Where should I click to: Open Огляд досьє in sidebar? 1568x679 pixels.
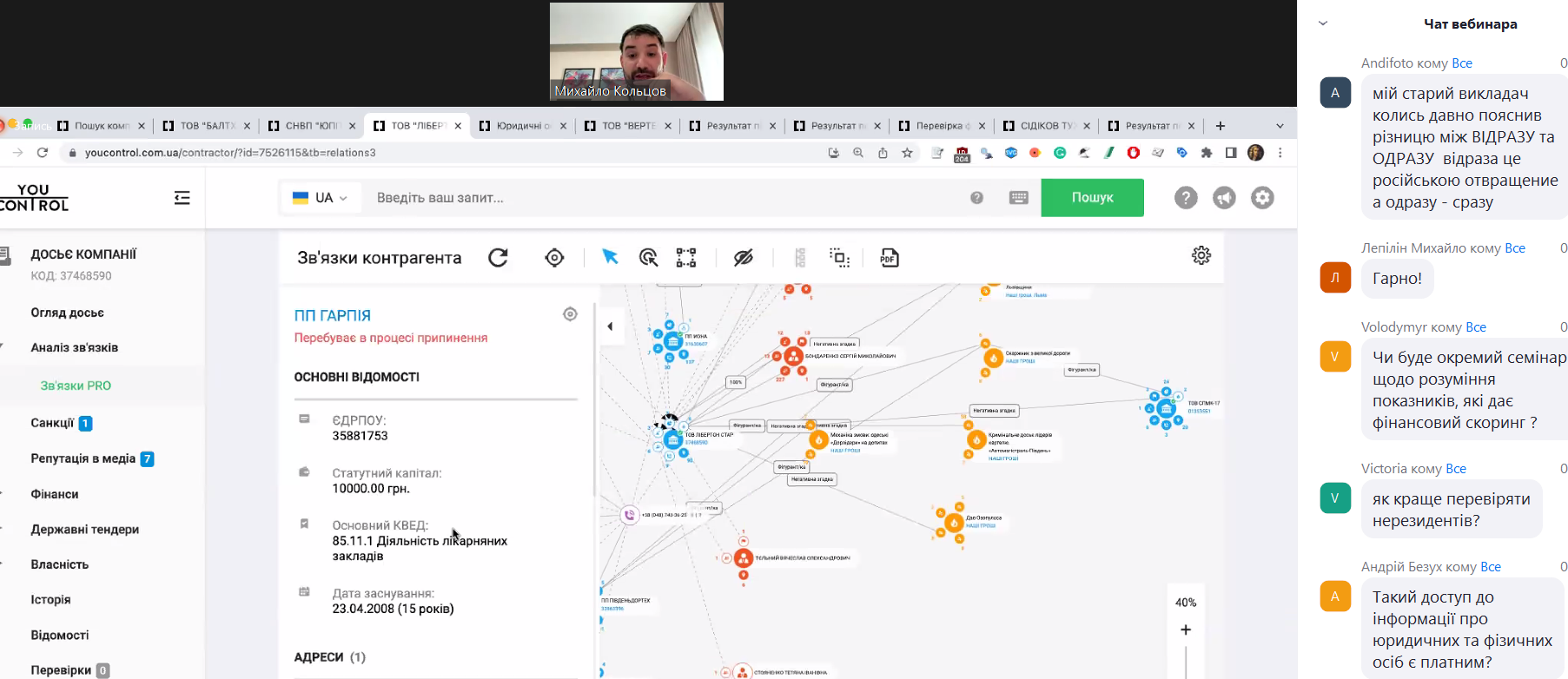67,313
